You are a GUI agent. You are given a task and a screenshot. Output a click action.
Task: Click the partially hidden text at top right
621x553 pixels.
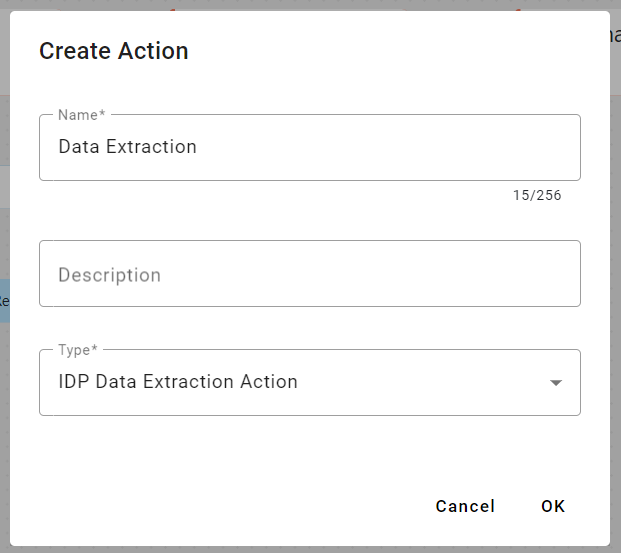pyautogui.click(x=614, y=35)
